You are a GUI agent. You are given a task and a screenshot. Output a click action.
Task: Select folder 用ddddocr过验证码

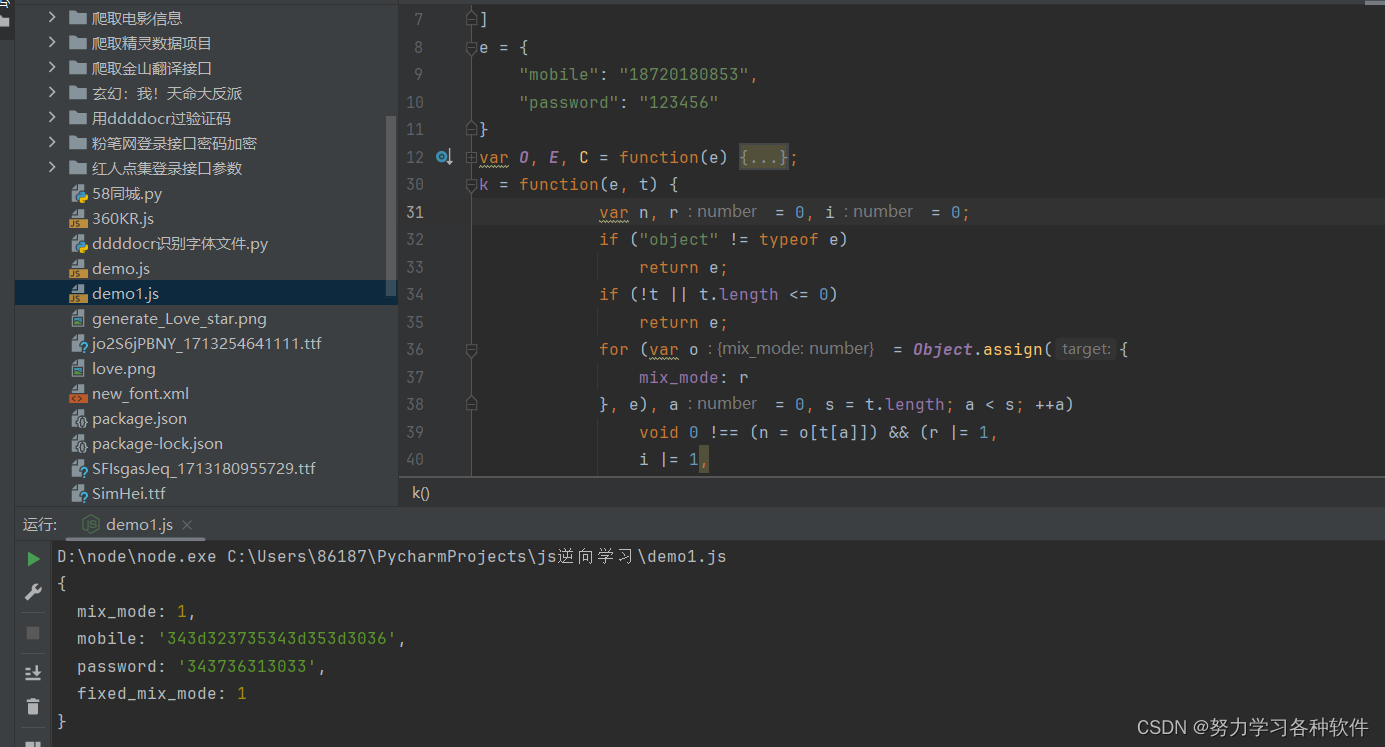pyautogui.click(x=161, y=118)
